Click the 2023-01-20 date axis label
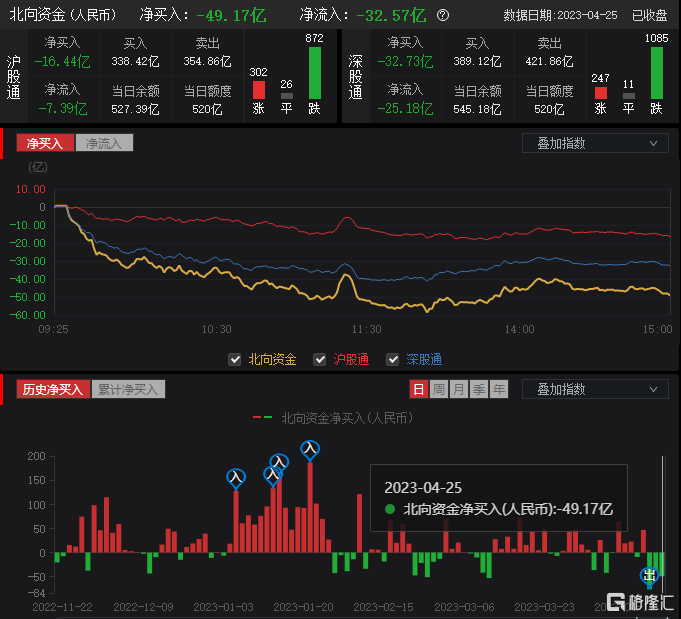The height and width of the screenshot is (619, 681). [303, 607]
